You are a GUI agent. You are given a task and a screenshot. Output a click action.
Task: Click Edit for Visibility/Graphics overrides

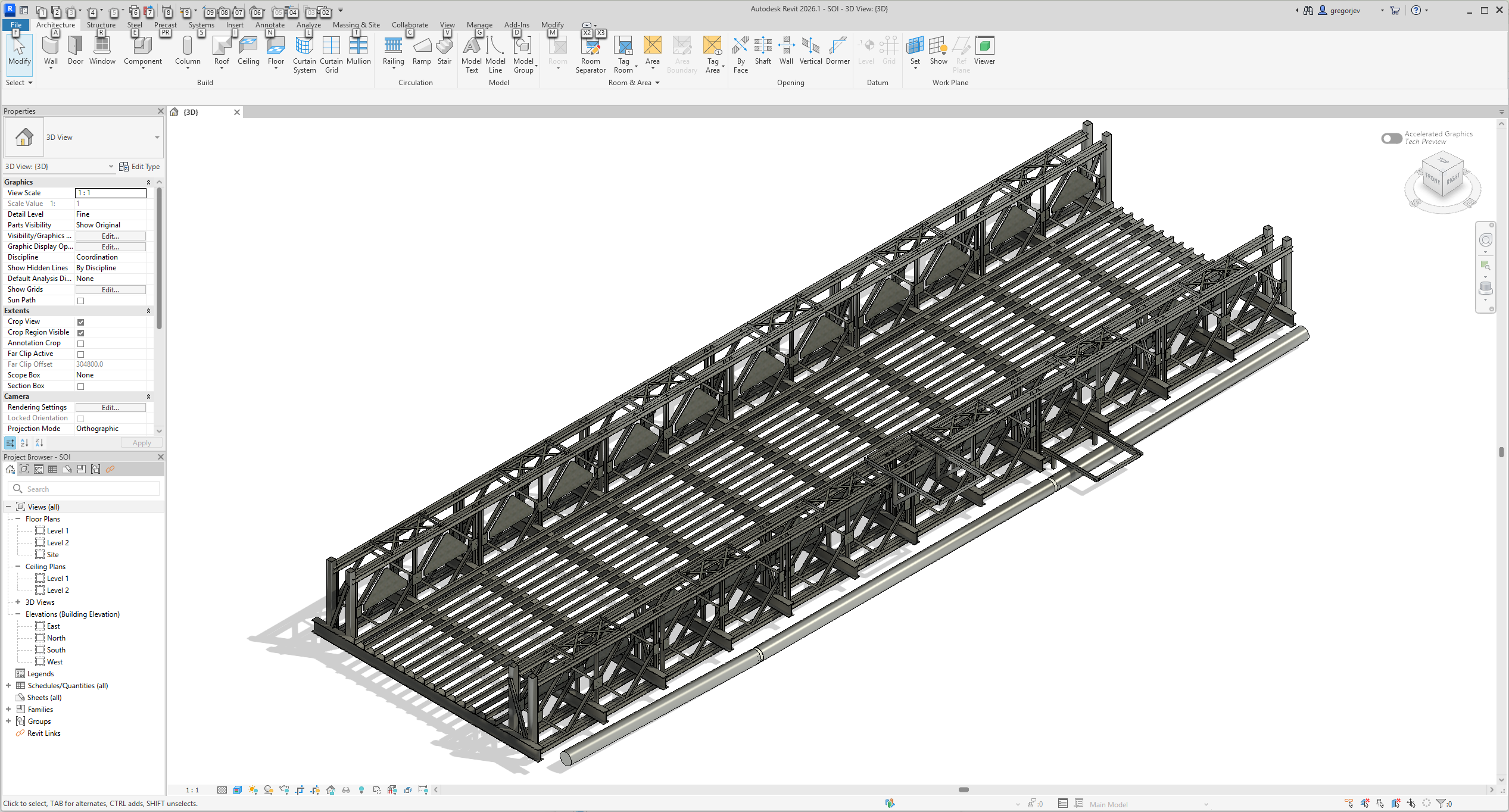[x=111, y=236]
